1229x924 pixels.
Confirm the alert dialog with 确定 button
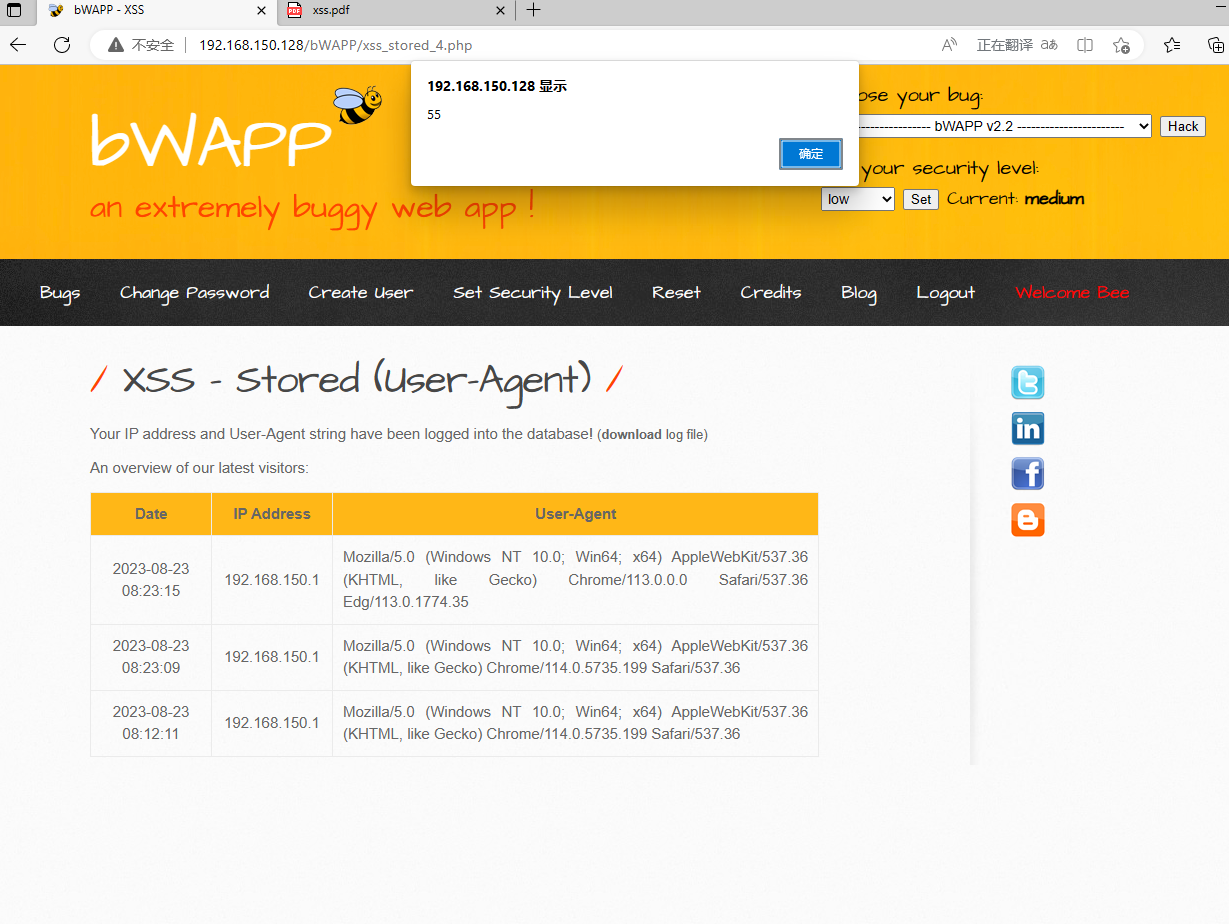coord(811,154)
